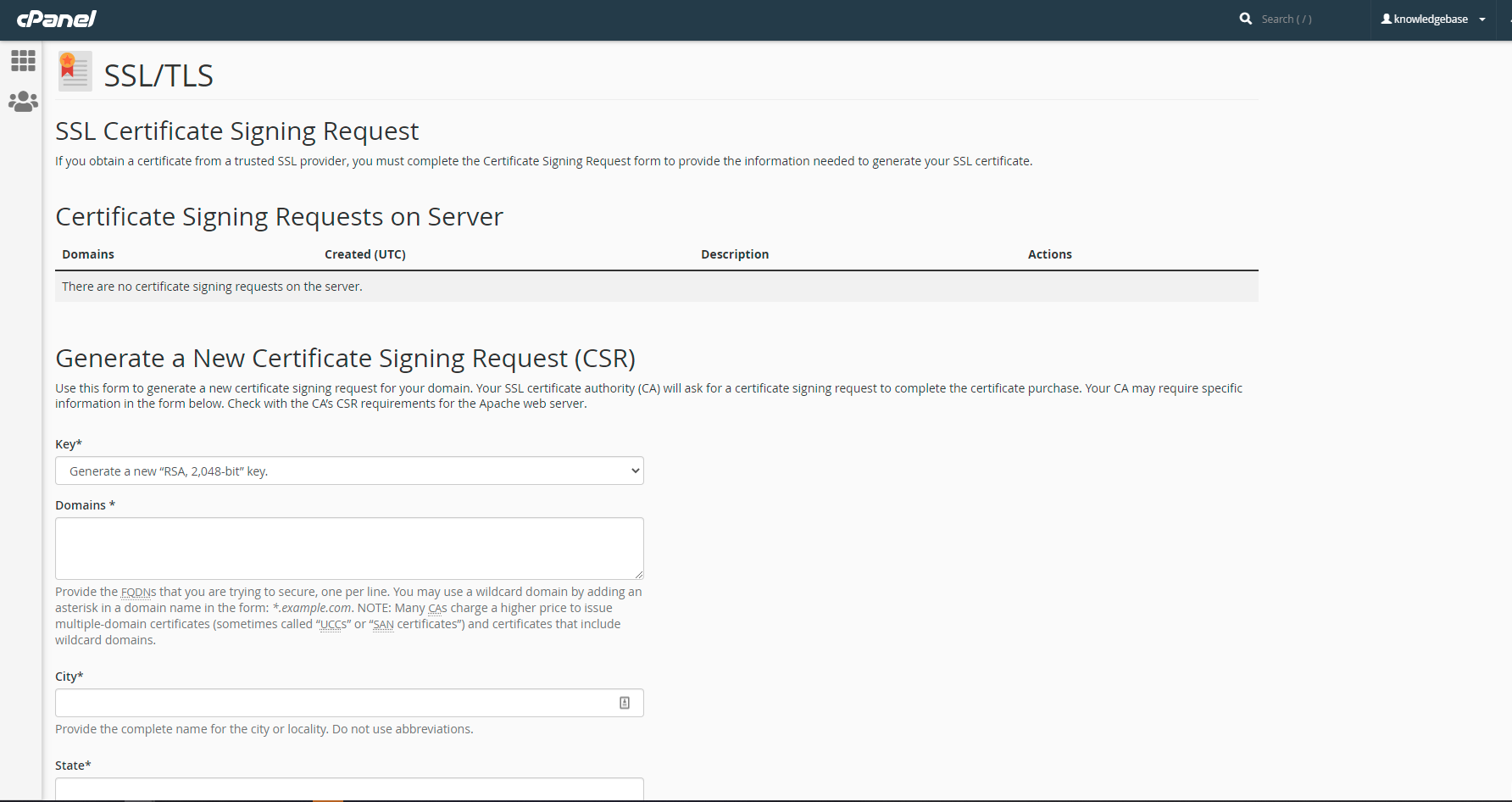1512x802 pixels.
Task: Click the CAs abbreviation tooltip icon
Action: tap(437, 608)
